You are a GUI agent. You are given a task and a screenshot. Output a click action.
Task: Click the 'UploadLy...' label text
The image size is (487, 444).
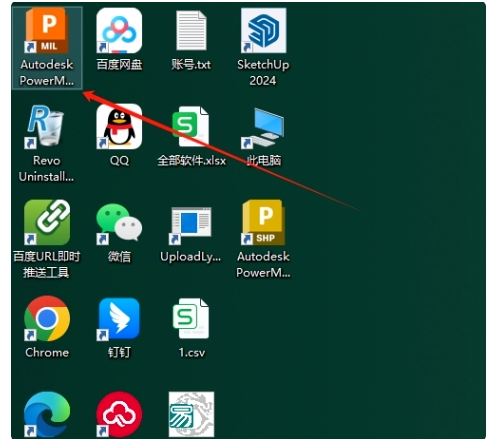191,257
